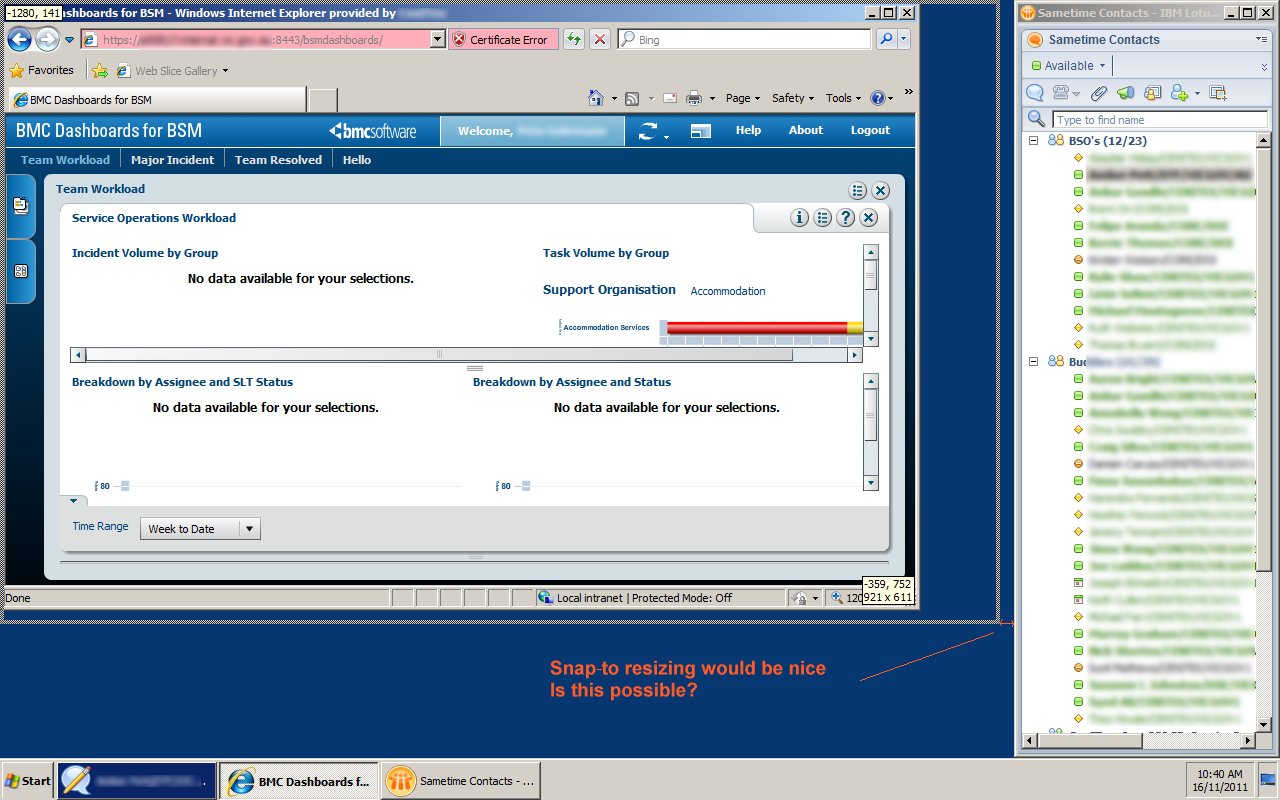Switch to the Team Resolved tab
Image resolution: width=1280 pixels, height=800 pixels.
(x=278, y=160)
